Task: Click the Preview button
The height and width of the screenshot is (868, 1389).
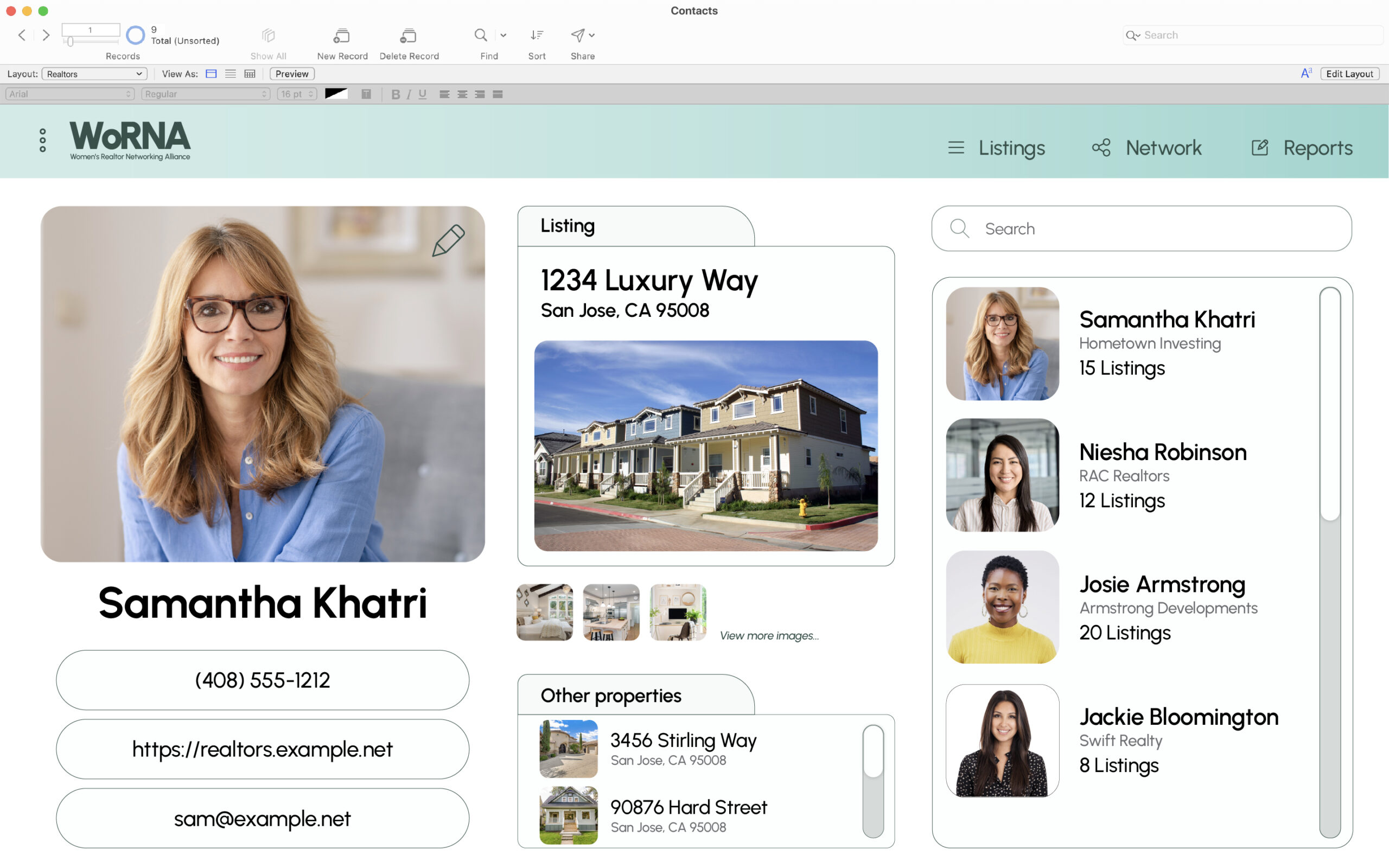Action: [291, 73]
